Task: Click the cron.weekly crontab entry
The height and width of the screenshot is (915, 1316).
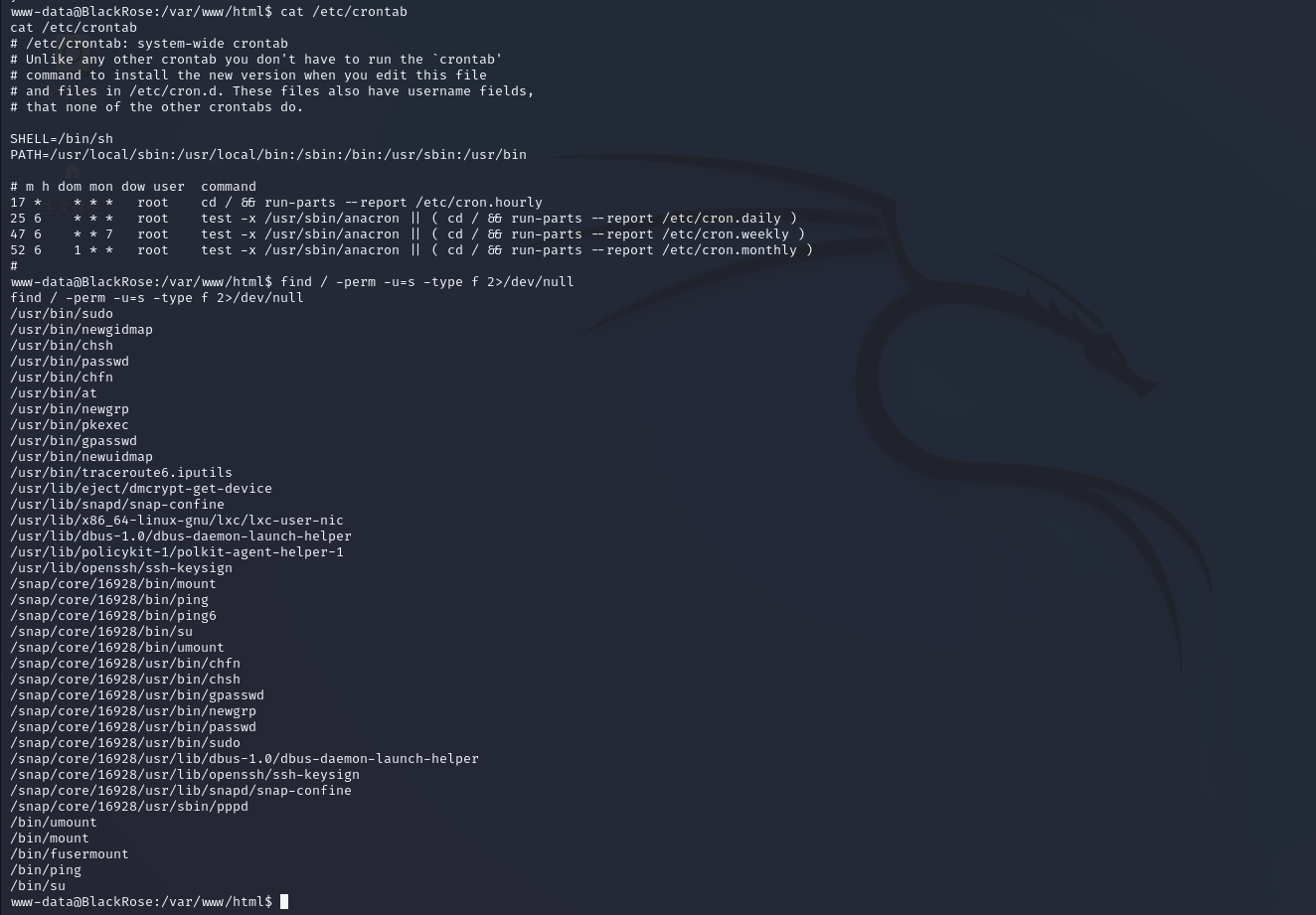Action: point(408,233)
